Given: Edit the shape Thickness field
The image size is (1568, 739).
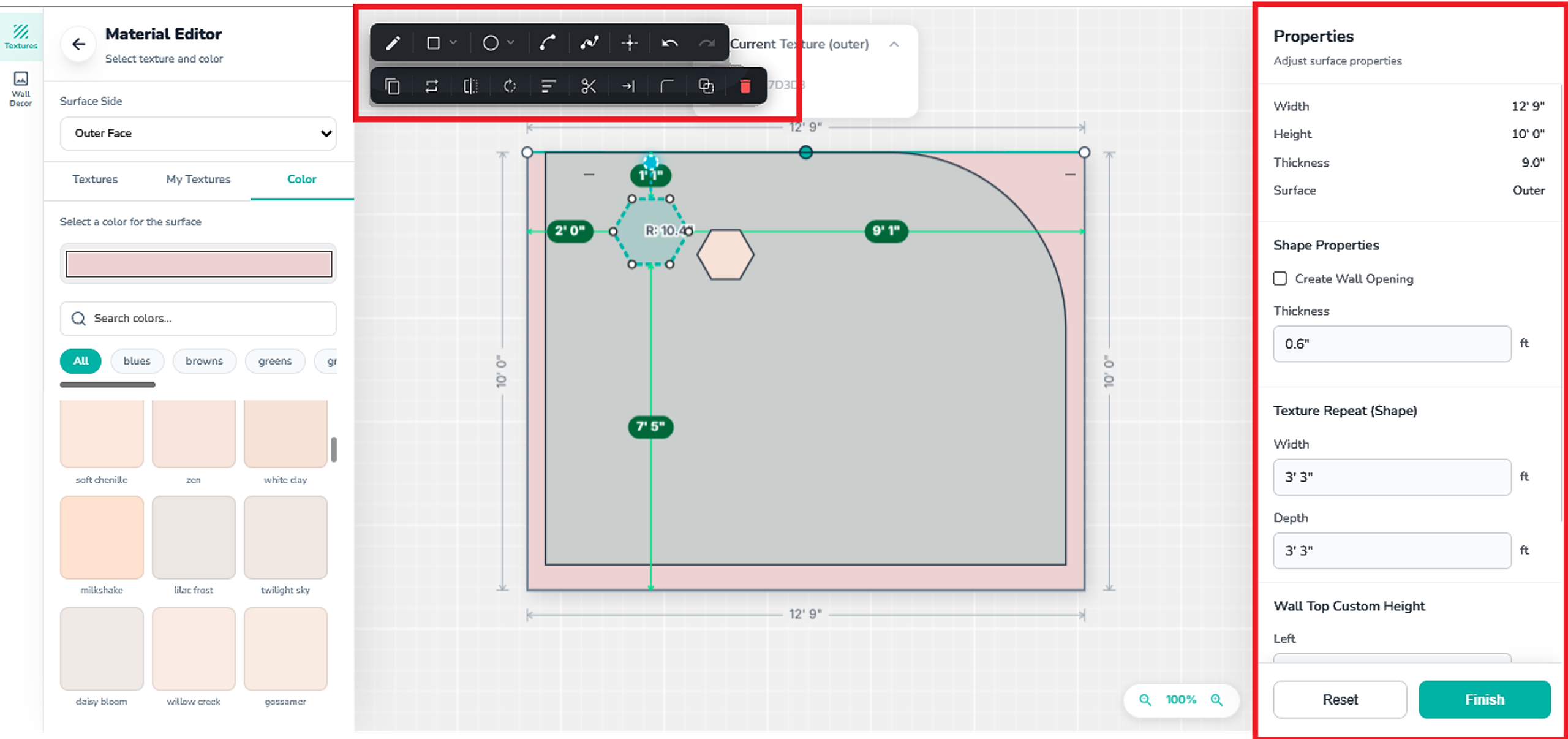Looking at the screenshot, I should [1392, 344].
